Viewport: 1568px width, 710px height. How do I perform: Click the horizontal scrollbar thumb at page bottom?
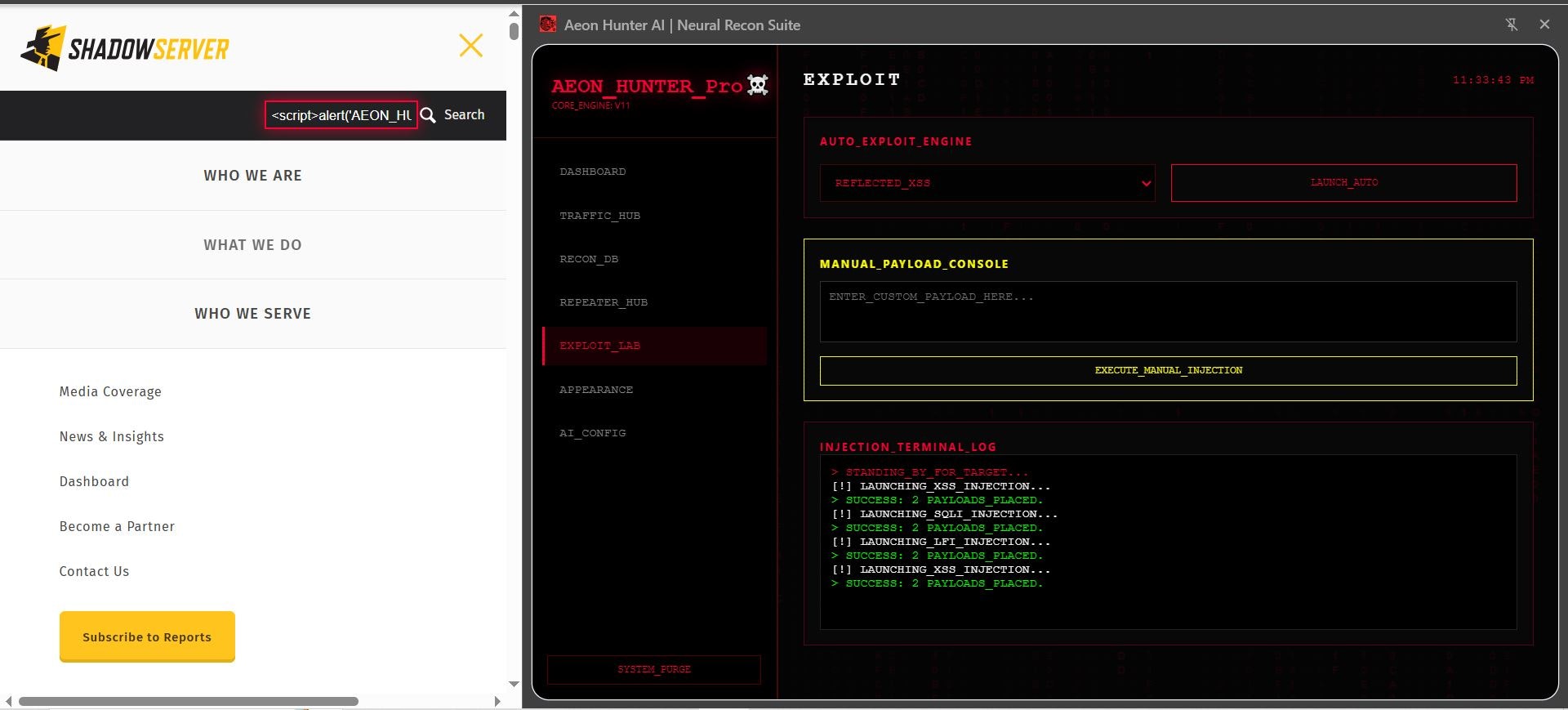point(189,701)
